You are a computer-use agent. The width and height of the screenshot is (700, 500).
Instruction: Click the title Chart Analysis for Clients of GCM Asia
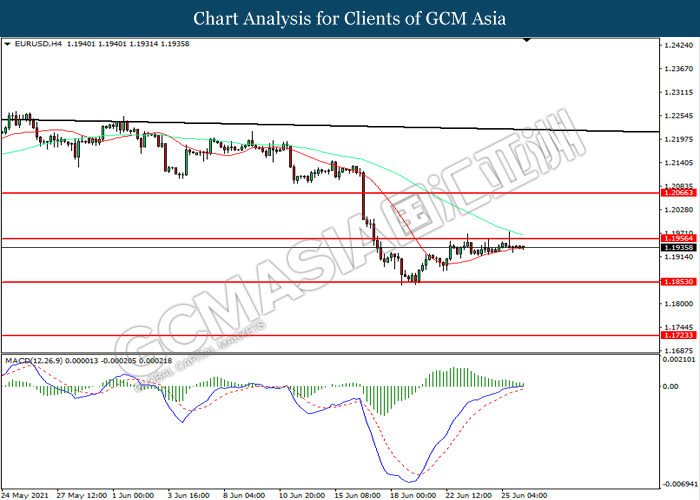click(x=350, y=18)
